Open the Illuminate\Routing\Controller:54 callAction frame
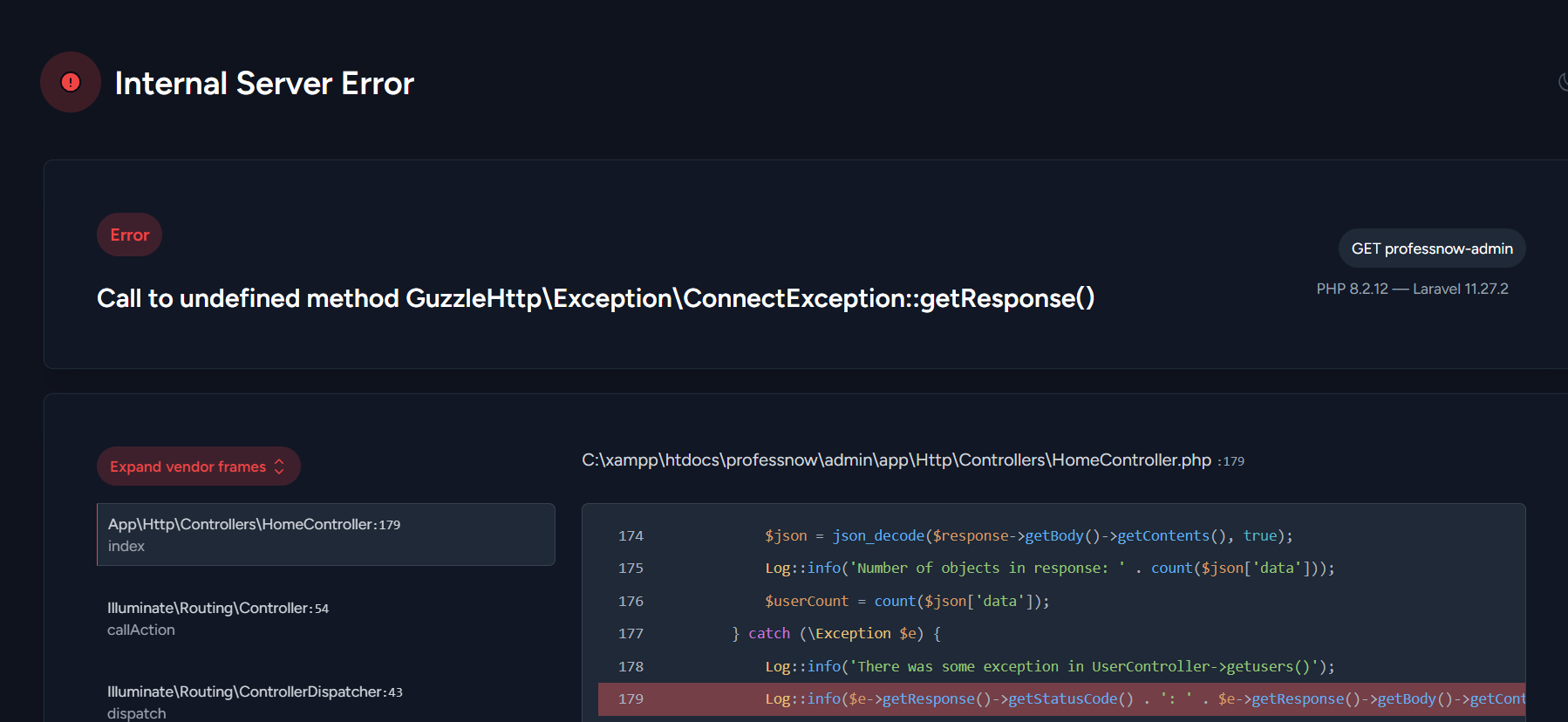This screenshot has height=722, width=1568. [218, 618]
